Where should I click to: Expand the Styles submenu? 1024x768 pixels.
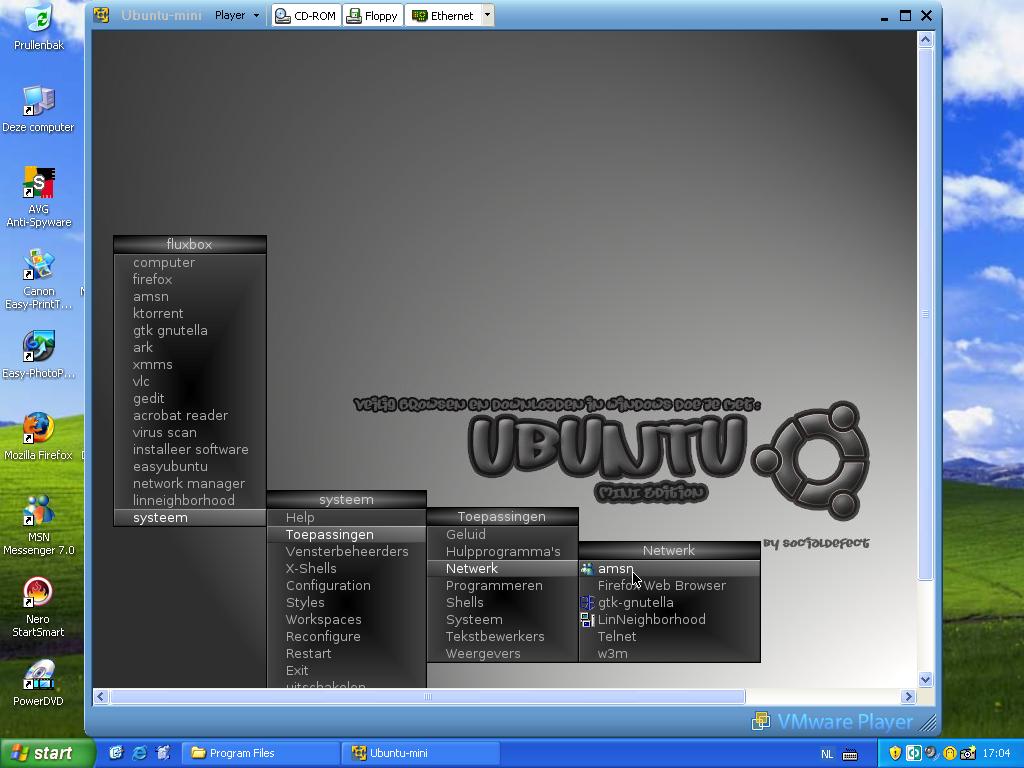[x=347, y=603]
